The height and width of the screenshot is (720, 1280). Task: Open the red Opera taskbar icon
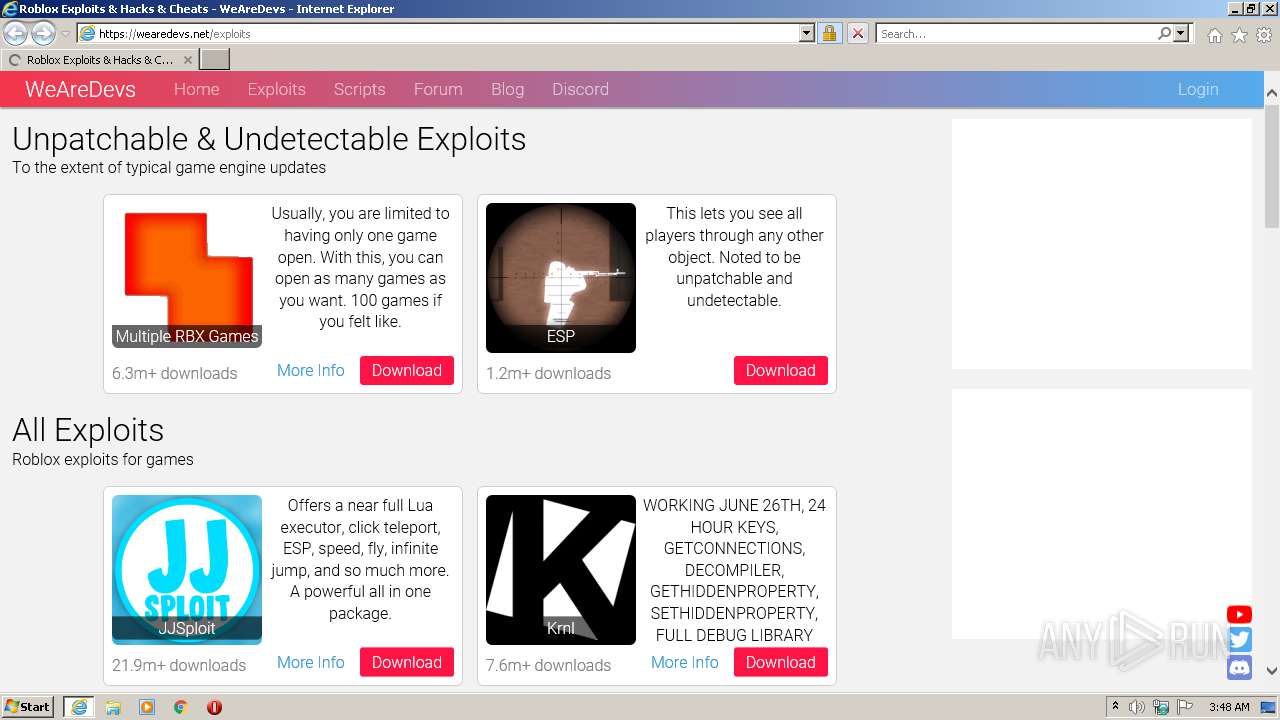214,707
